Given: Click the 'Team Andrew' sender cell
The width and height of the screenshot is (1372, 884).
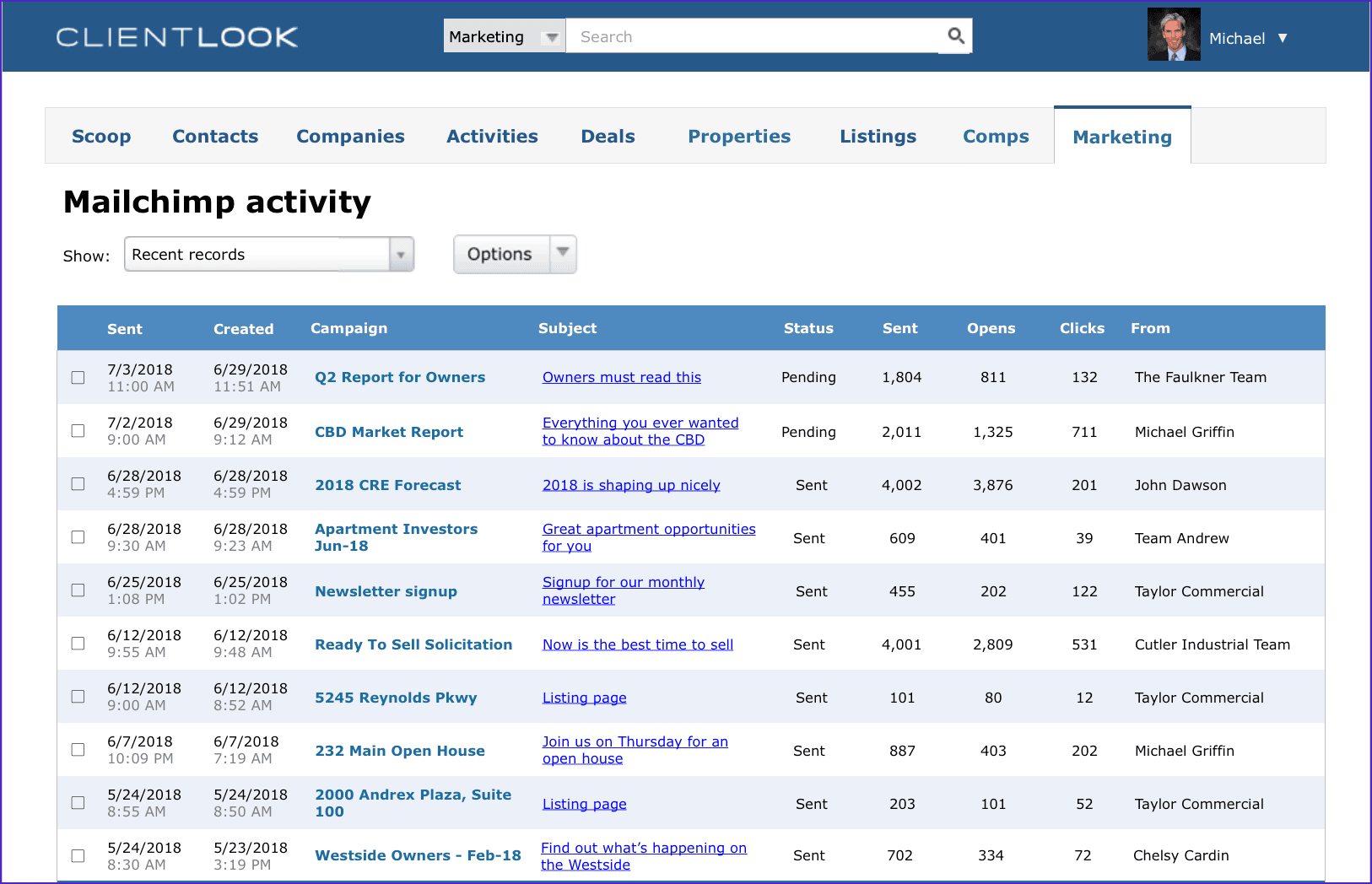Looking at the screenshot, I should [1181, 538].
